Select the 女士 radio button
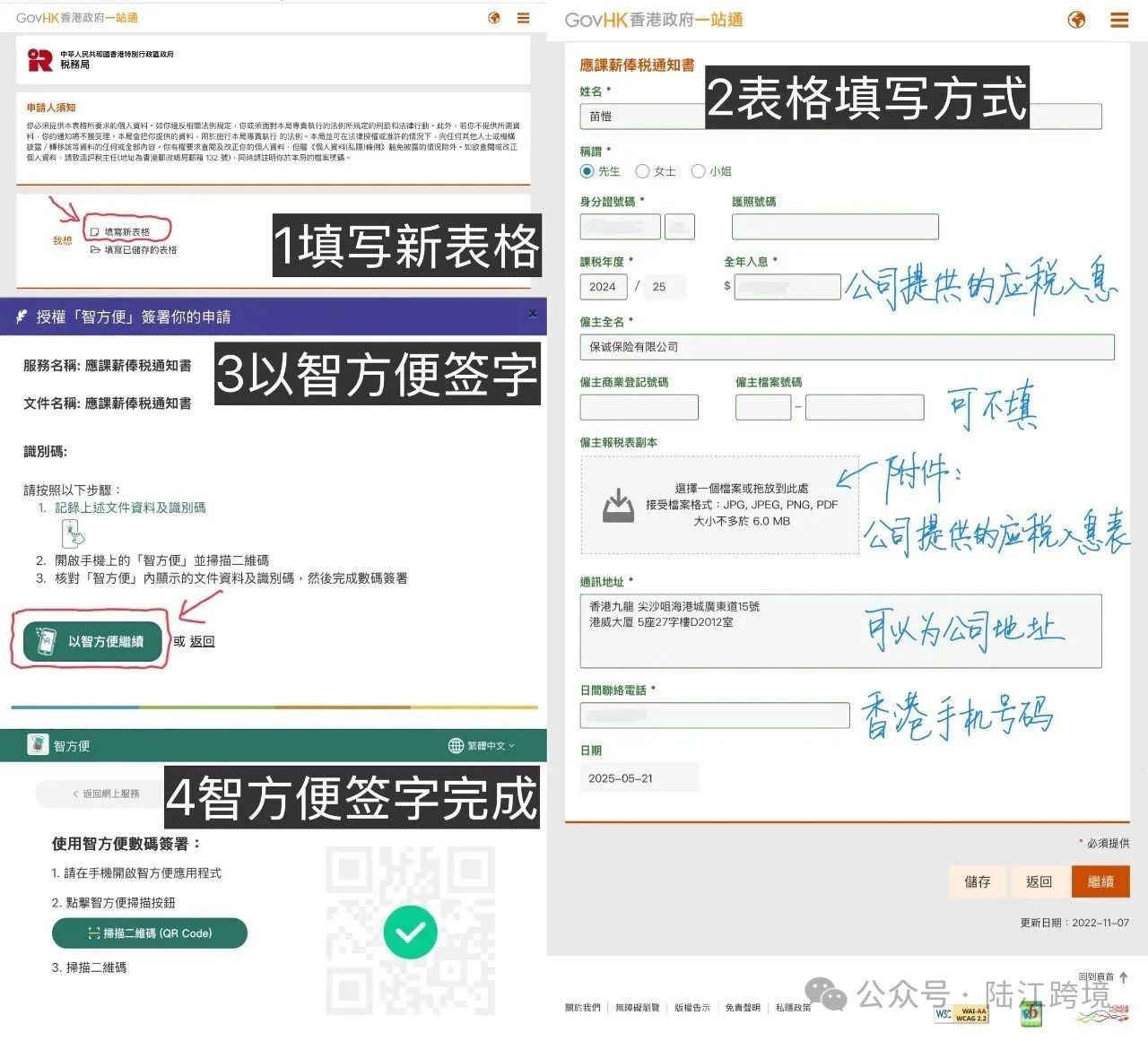The width and height of the screenshot is (1148, 1041). point(642,171)
